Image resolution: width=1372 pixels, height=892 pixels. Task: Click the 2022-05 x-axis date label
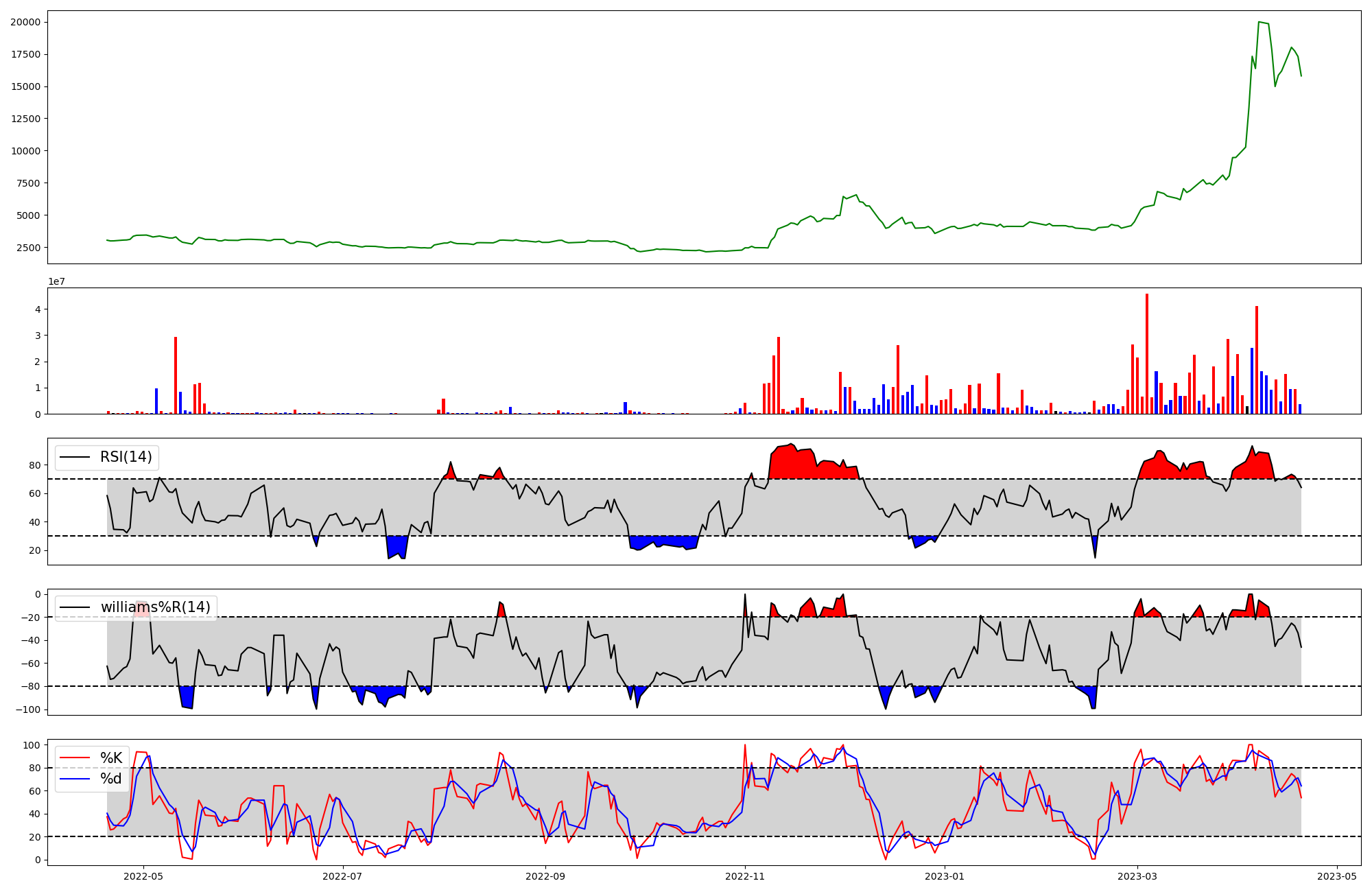click(x=143, y=876)
